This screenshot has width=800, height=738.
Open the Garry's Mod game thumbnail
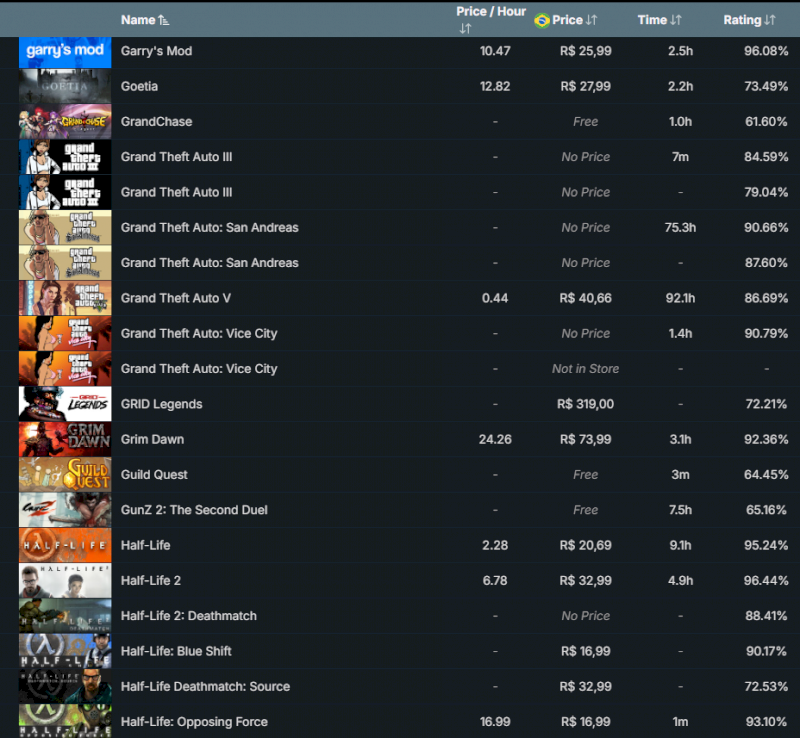65,51
